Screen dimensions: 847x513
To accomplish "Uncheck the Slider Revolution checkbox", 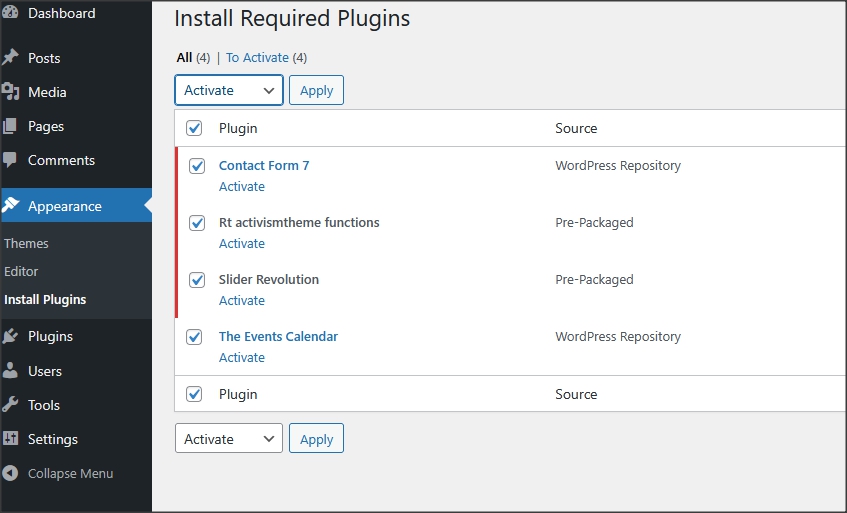I will (x=196, y=280).
